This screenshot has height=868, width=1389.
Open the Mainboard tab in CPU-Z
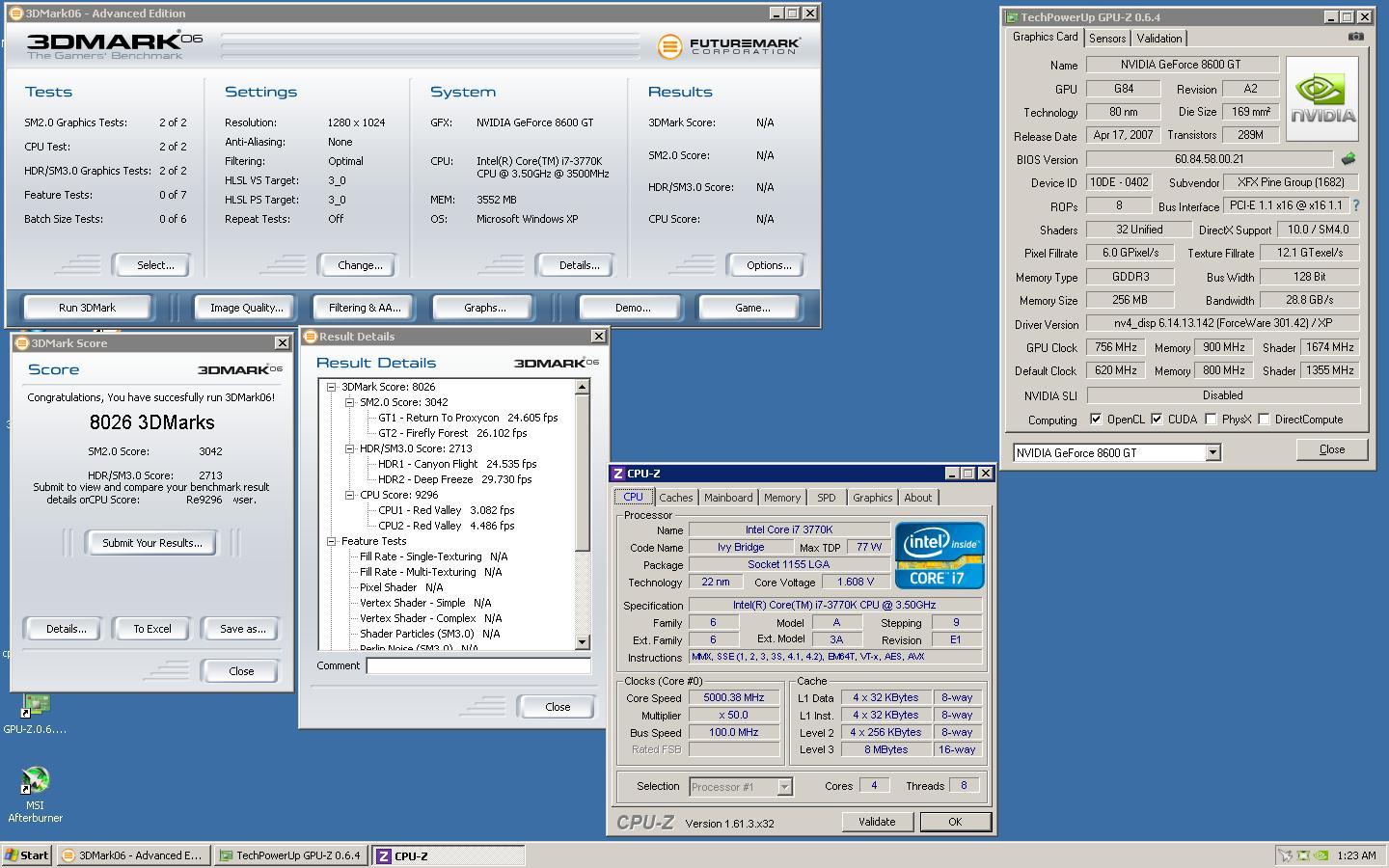pyautogui.click(x=728, y=498)
